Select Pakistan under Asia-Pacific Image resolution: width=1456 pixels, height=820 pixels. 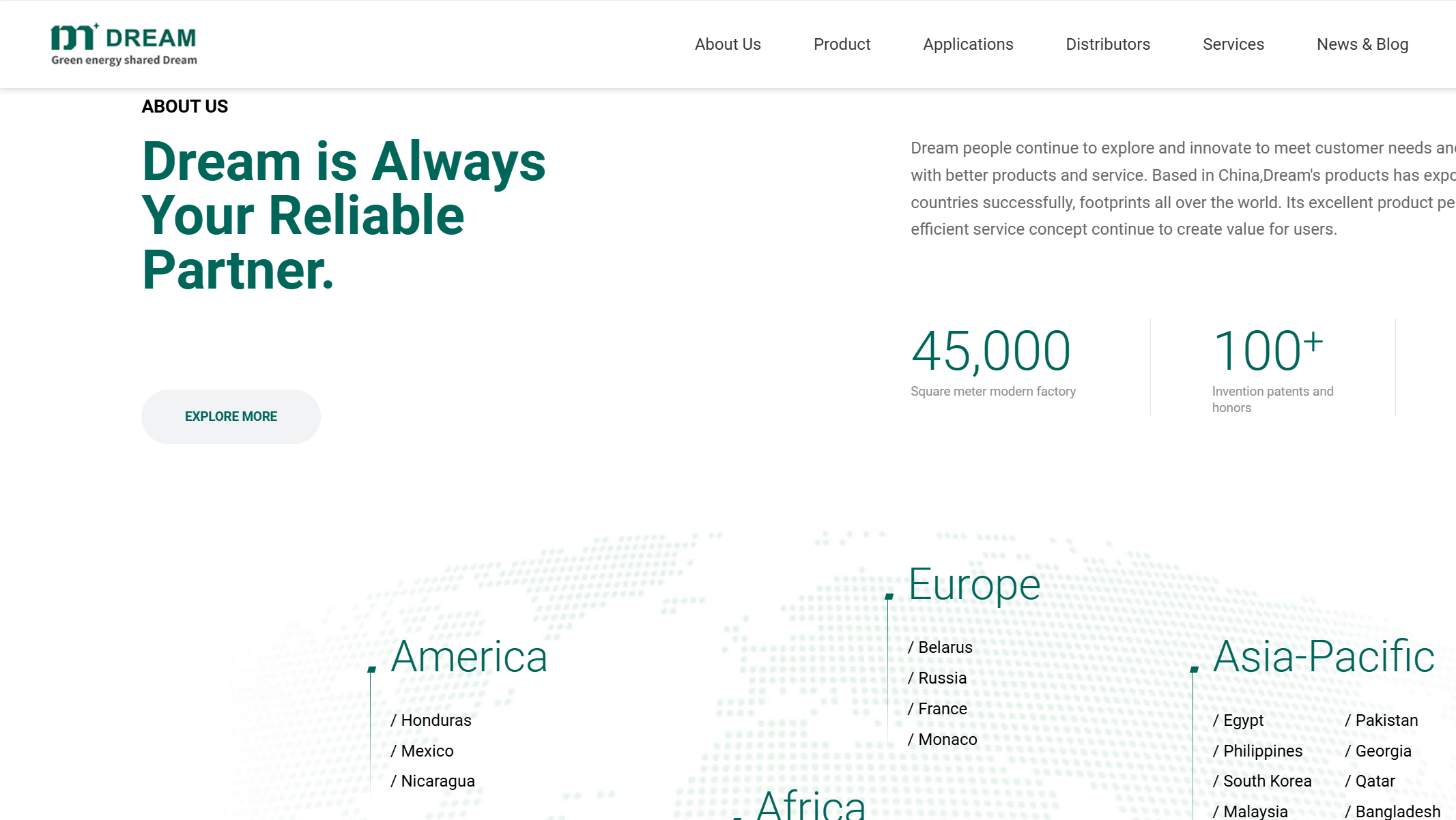point(1386,720)
